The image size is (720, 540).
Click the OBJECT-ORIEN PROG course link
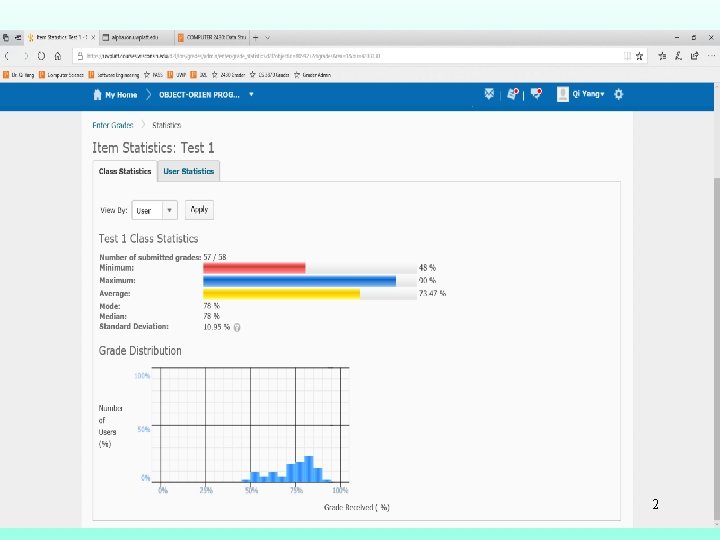coord(199,95)
